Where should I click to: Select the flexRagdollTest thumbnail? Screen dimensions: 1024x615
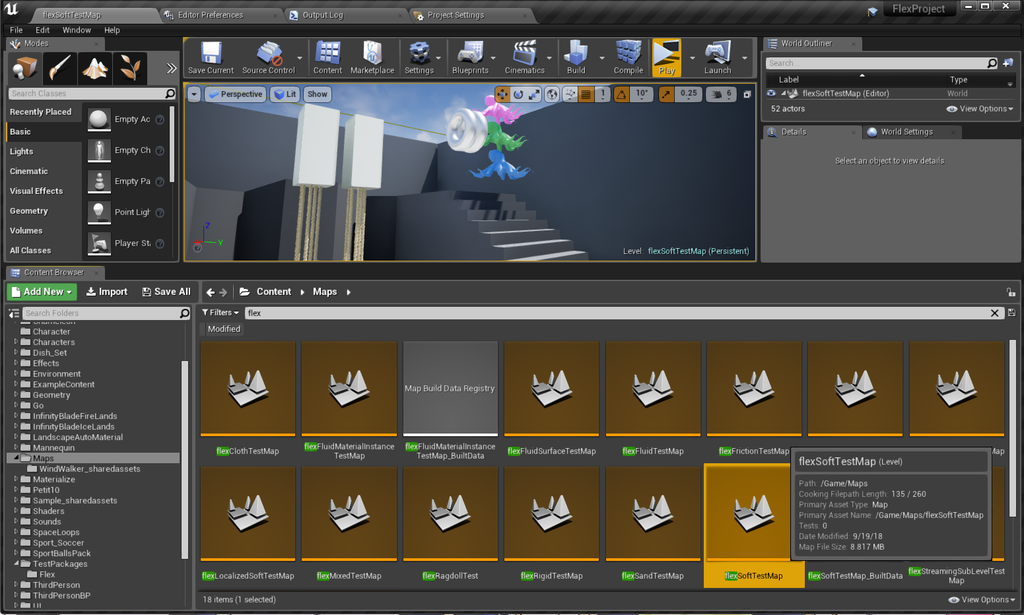pos(450,514)
